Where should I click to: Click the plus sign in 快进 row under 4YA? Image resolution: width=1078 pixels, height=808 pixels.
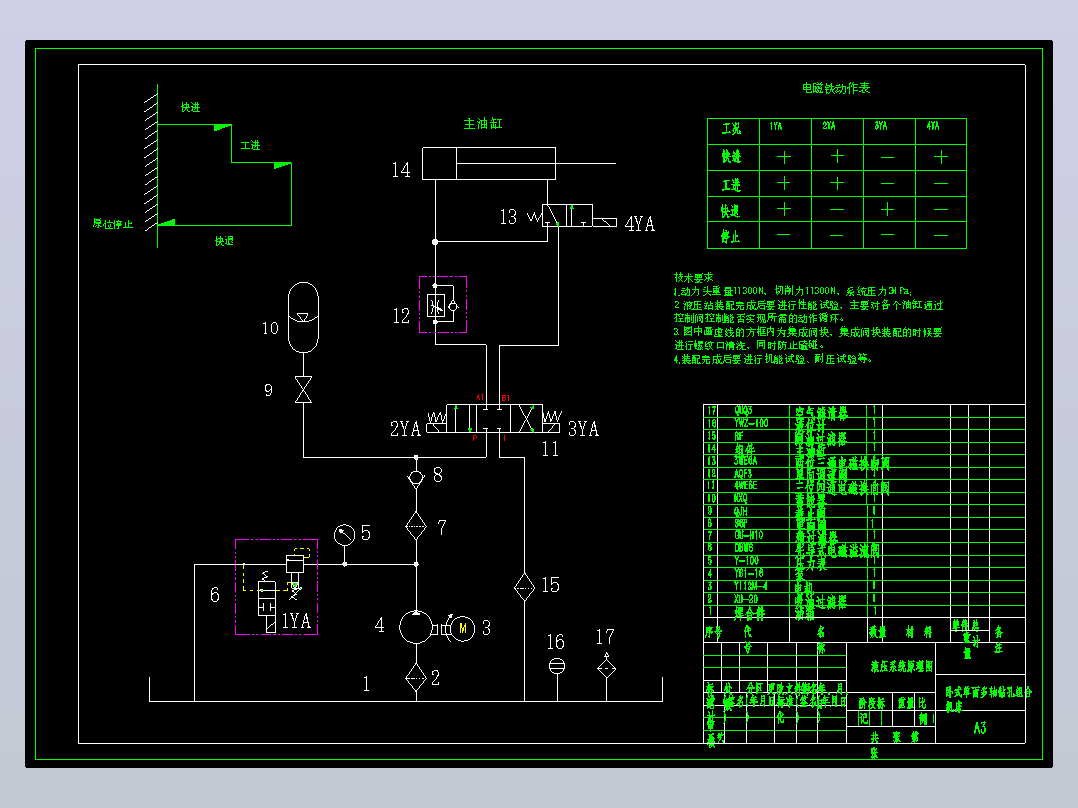coord(940,157)
